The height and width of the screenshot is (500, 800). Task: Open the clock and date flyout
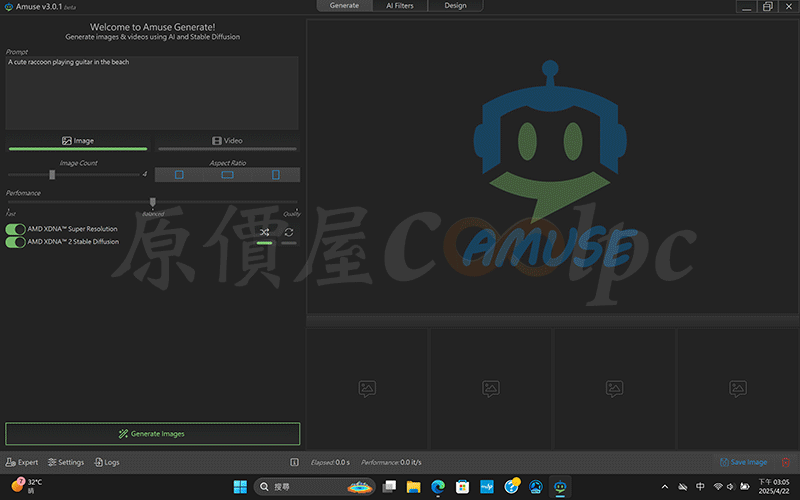[x=773, y=486]
